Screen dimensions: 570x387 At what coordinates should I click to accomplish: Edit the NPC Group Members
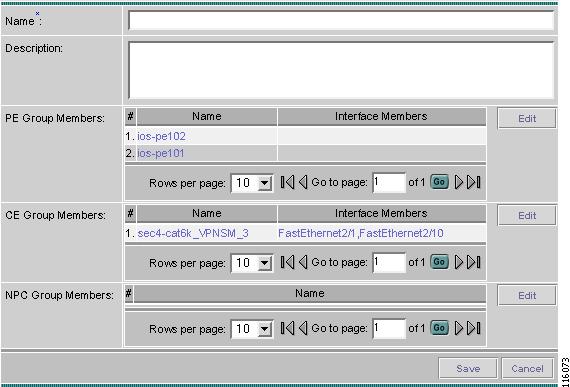coord(527,295)
